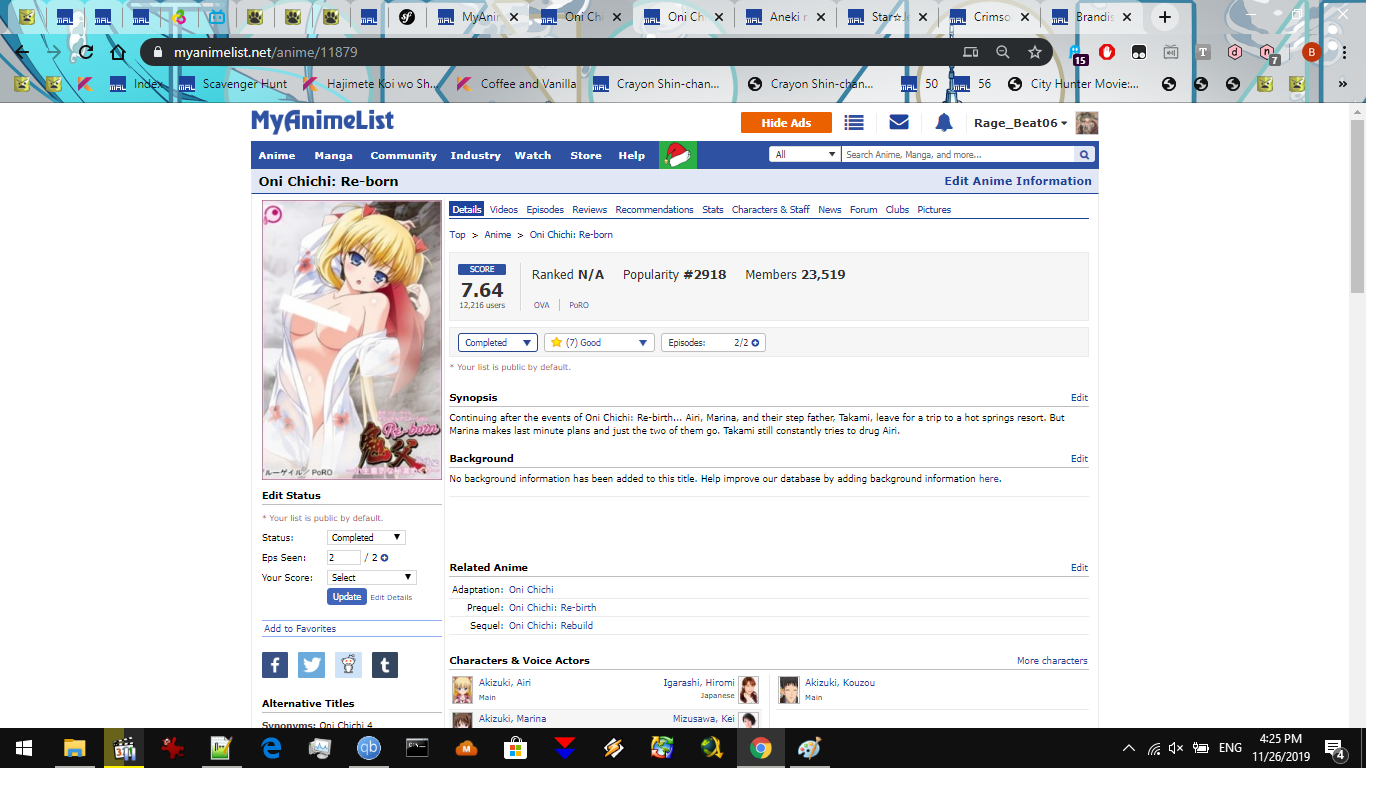The image size is (1388, 792).
Task: Click the plus icon next to Eps Seen
Action: (x=384, y=558)
